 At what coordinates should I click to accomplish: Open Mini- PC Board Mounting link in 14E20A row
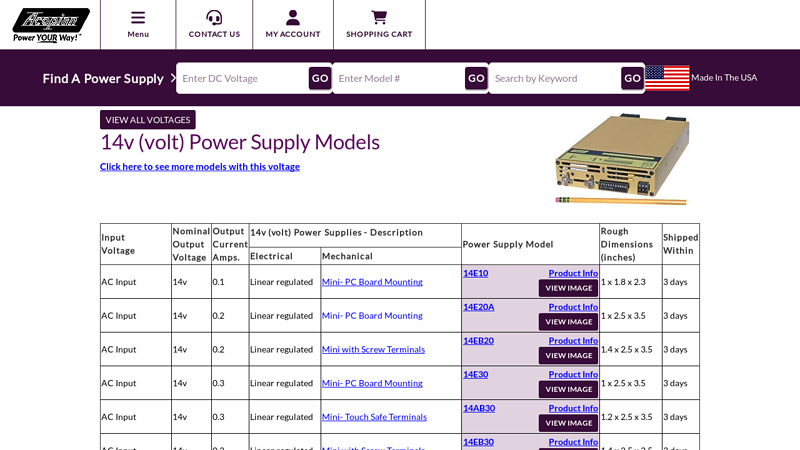tap(372, 316)
